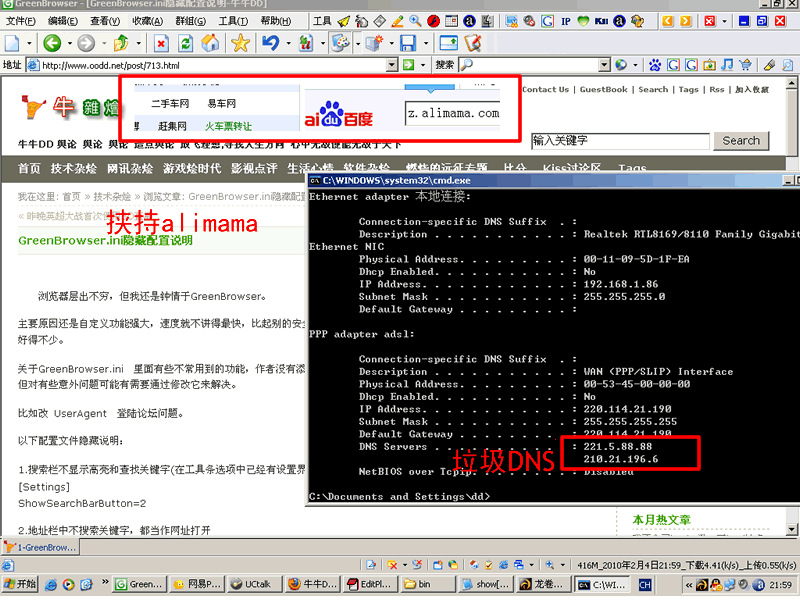
Task: Click the yellow paper plane icon
Action: click(x=344, y=21)
